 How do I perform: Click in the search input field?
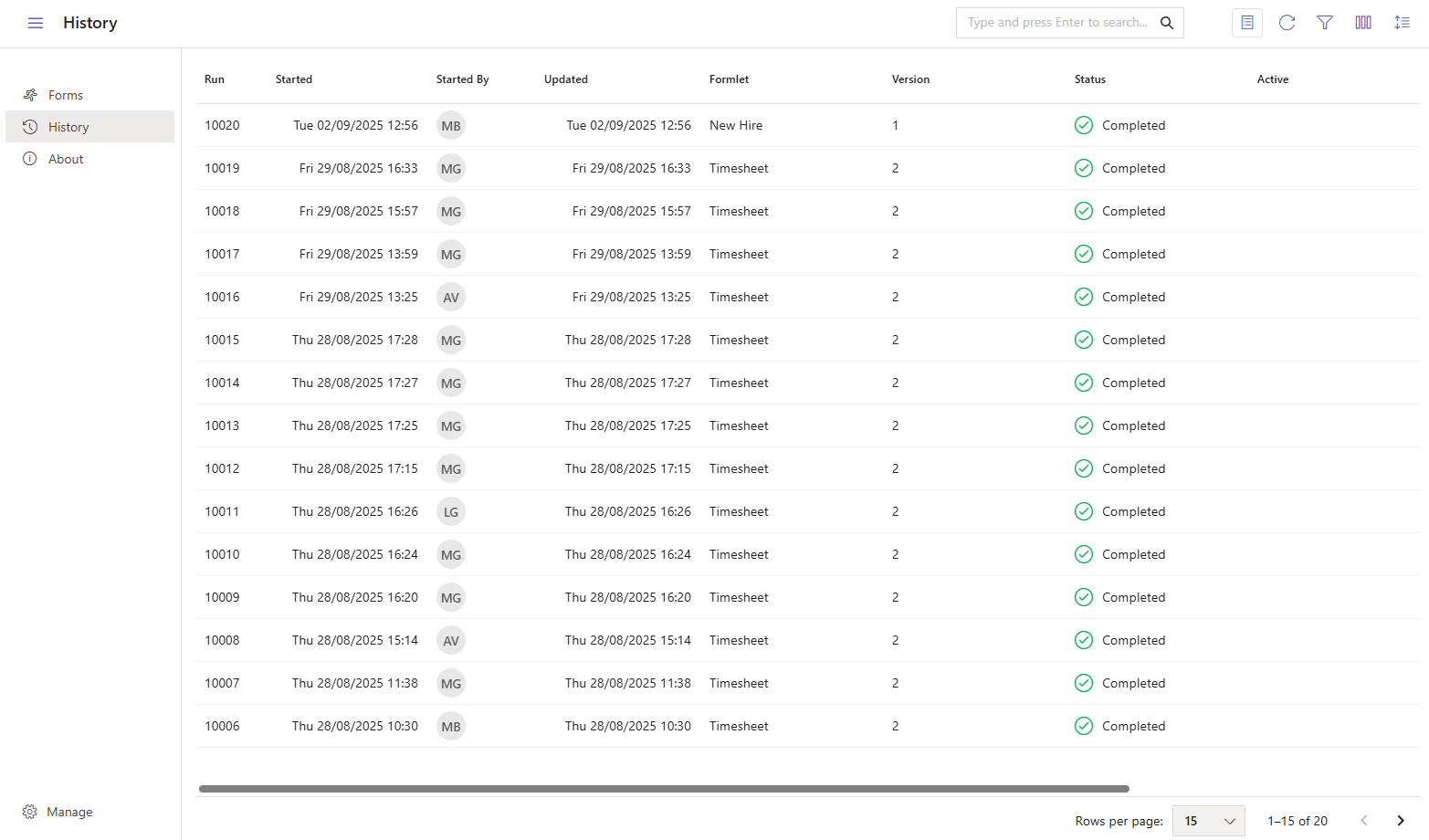pos(1057,23)
